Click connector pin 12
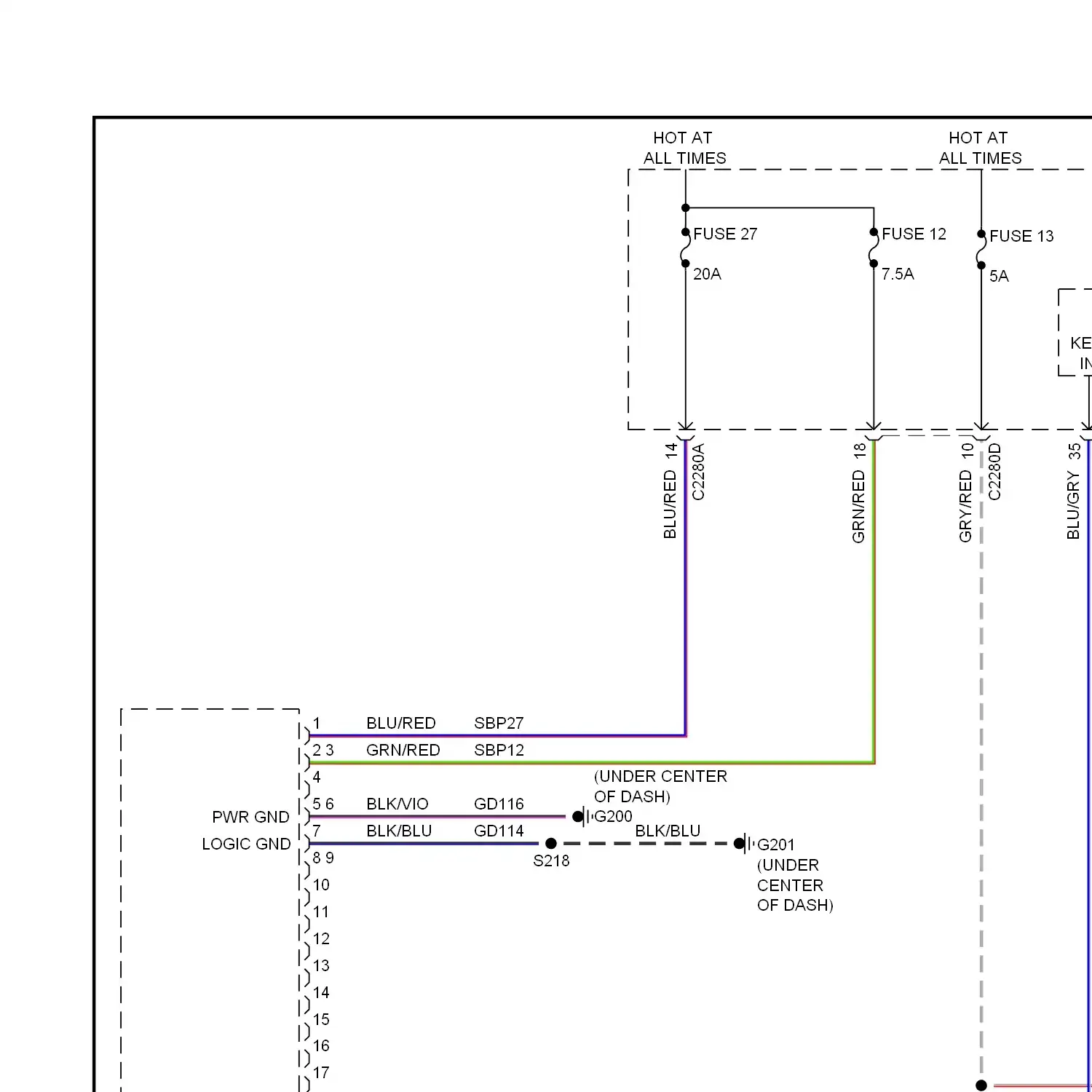1092x1092 pixels. coord(321,938)
